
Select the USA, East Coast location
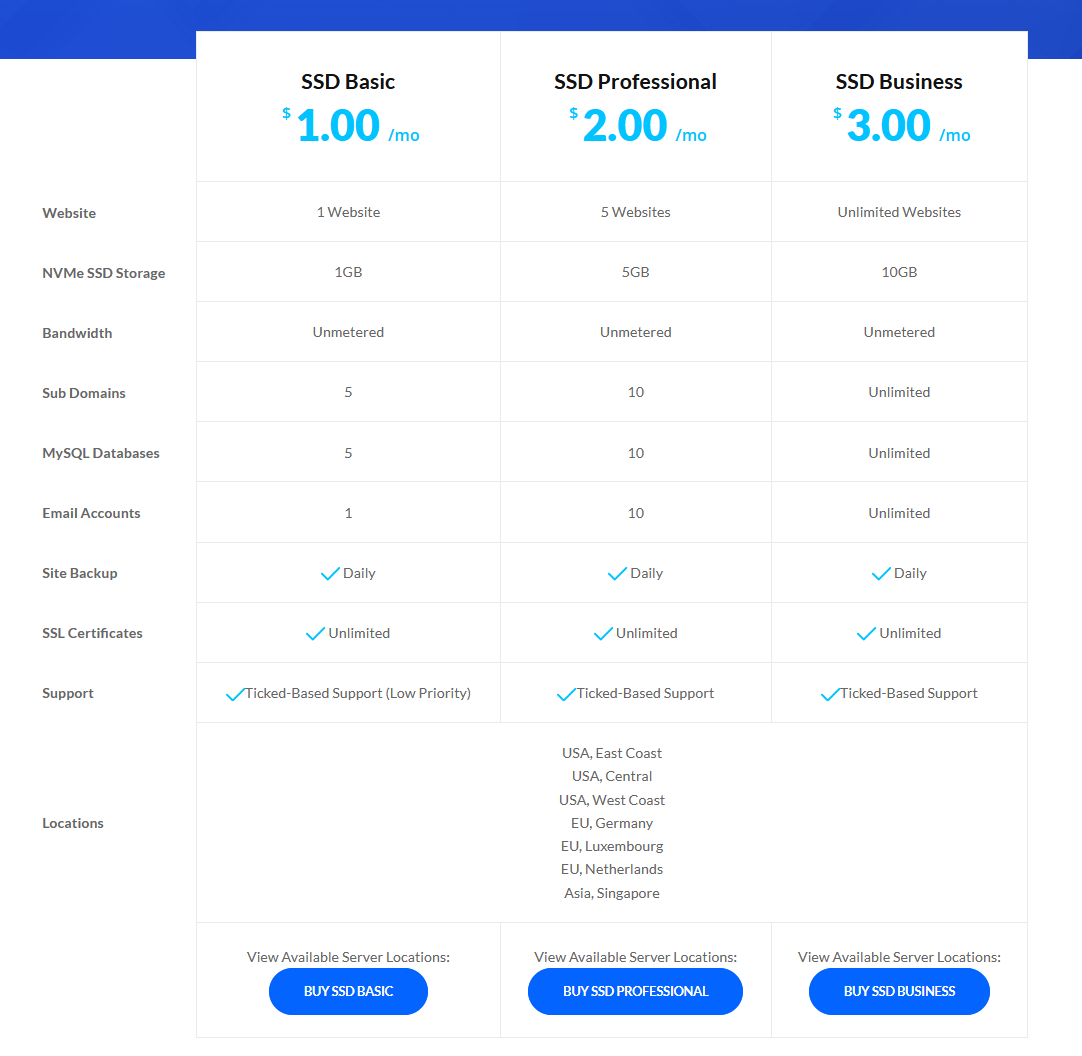[x=612, y=753]
